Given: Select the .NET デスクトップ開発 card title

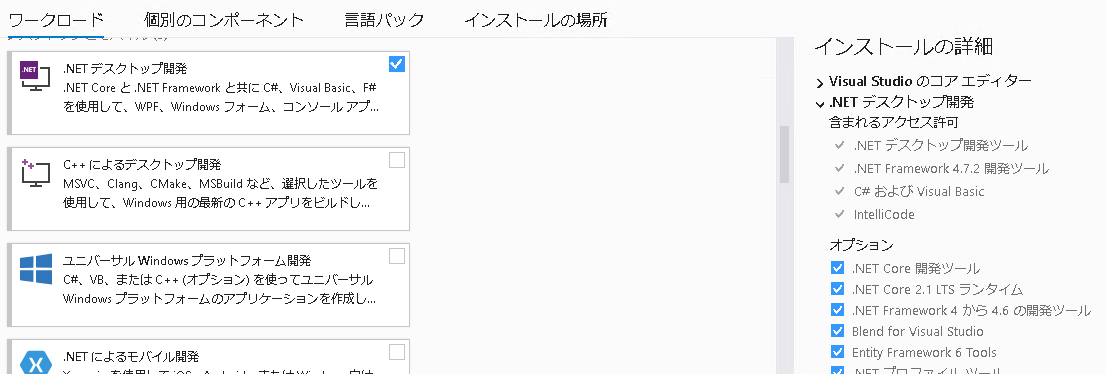Looking at the screenshot, I should (x=125, y=68).
